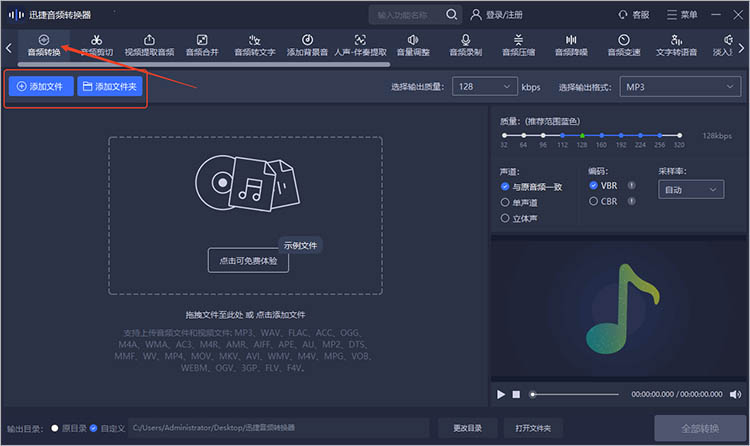Expand output format MP3 dropdown
This screenshot has height=446, width=750.
coord(680,87)
